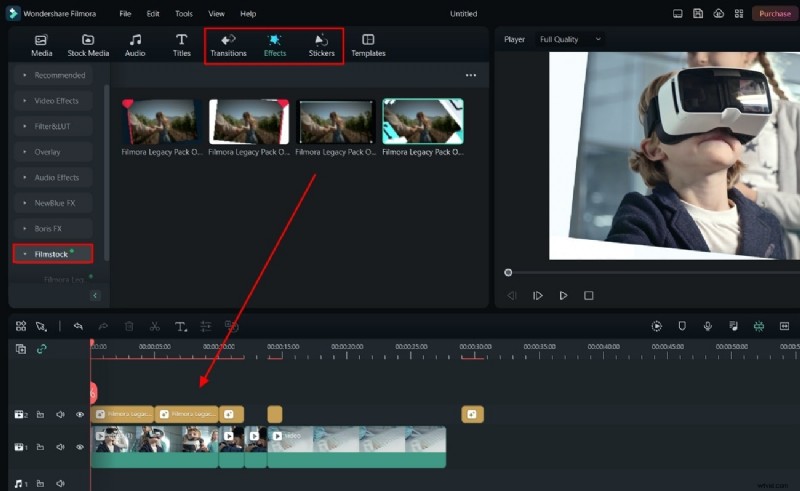Expand the Recommended category
The width and height of the screenshot is (800, 491).
(54, 75)
